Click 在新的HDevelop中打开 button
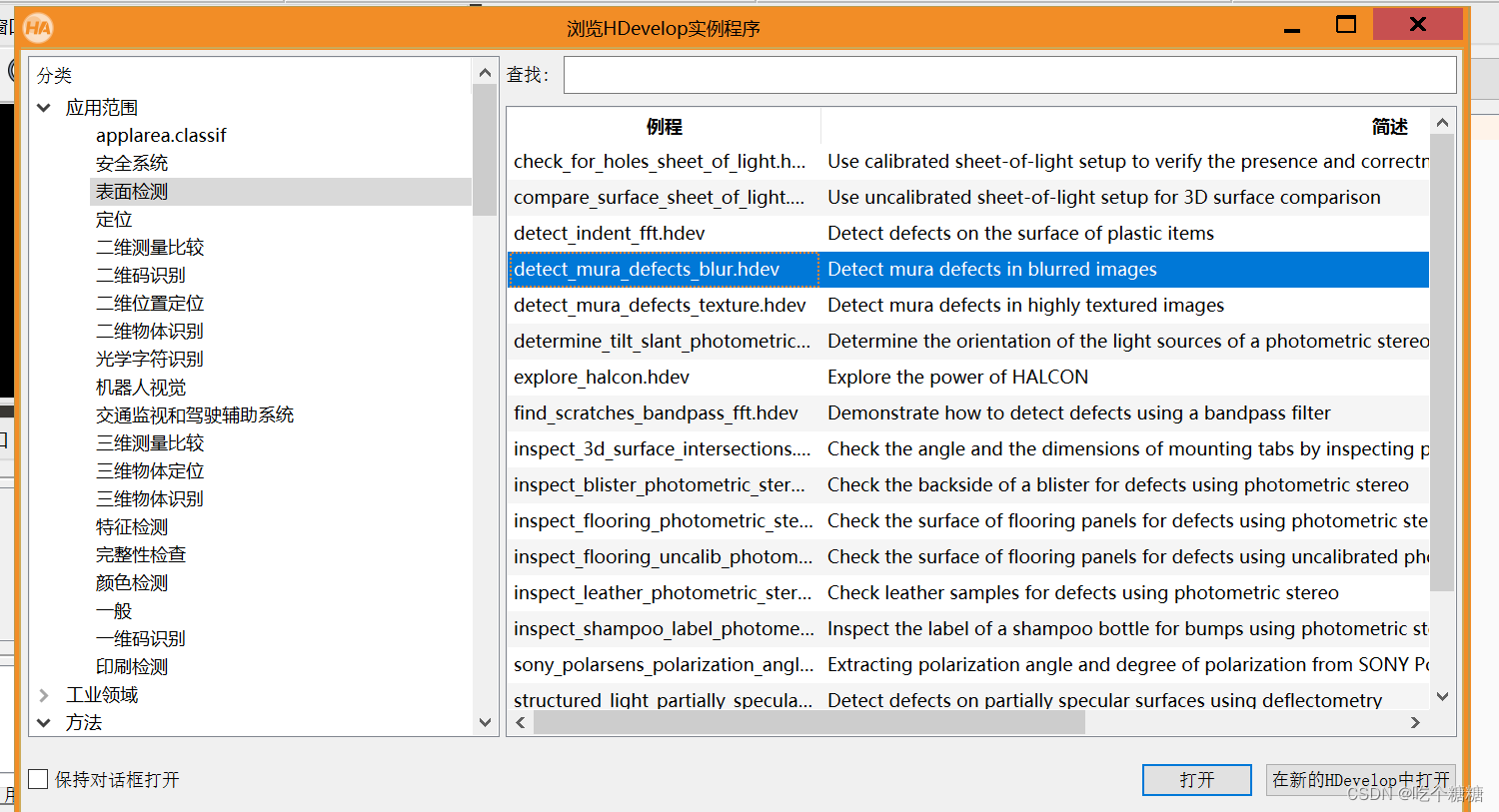Screen dimensions: 1499x812 [1361, 780]
